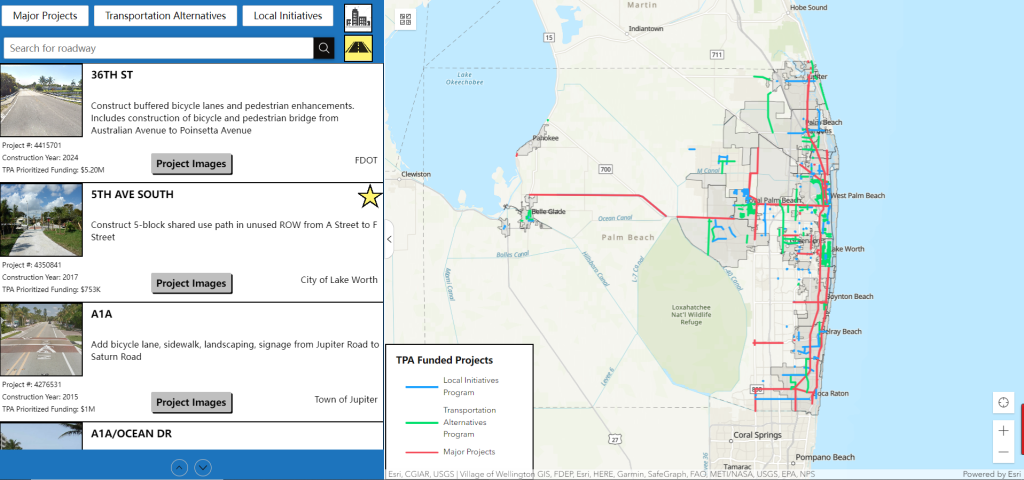This screenshot has height=480, width=1024.
Task: Click Construction Year: 2017 text
Action: (x=40, y=277)
